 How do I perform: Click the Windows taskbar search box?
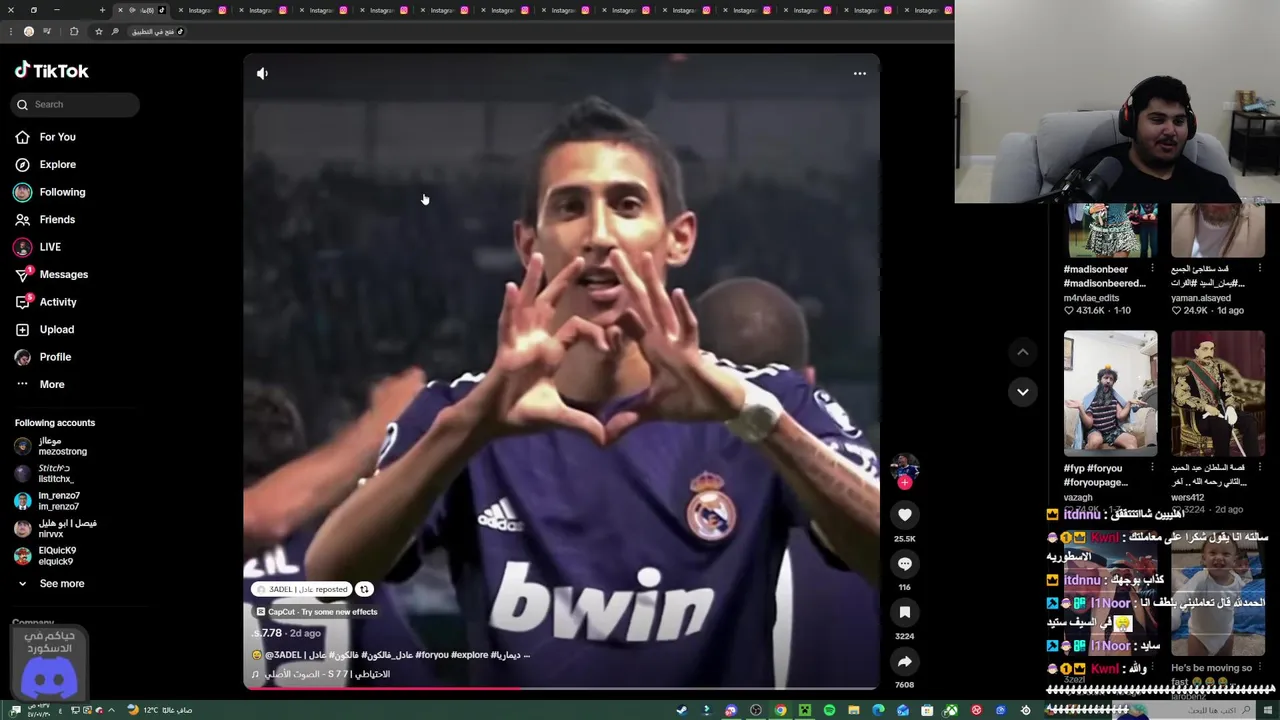[x=1185, y=710]
